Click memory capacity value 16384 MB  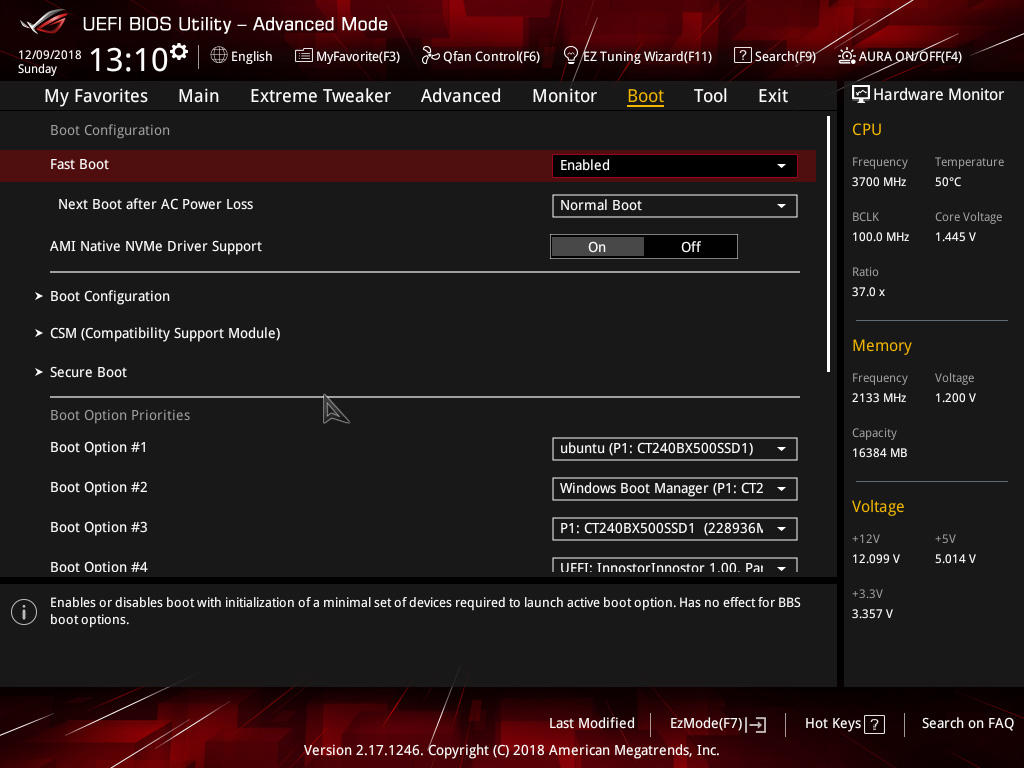879,453
